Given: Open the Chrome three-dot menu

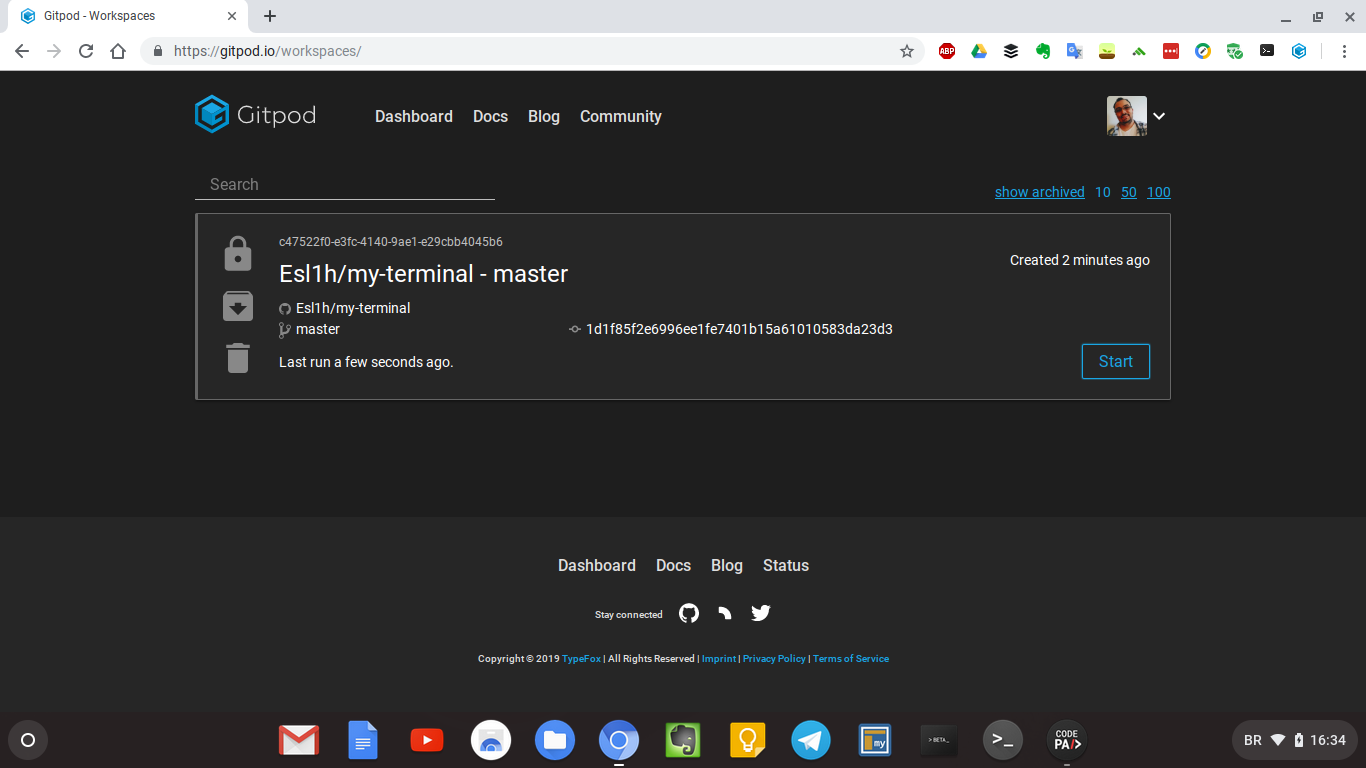Looking at the screenshot, I should pos(1343,51).
